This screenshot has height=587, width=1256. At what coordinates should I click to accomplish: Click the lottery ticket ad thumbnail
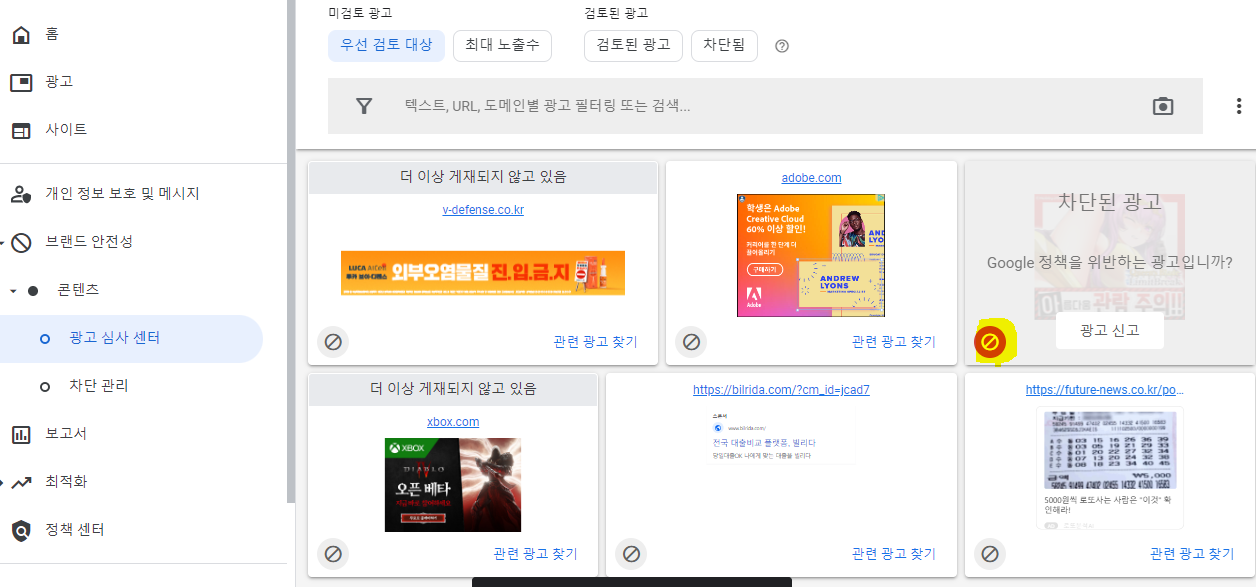point(1109,468)
